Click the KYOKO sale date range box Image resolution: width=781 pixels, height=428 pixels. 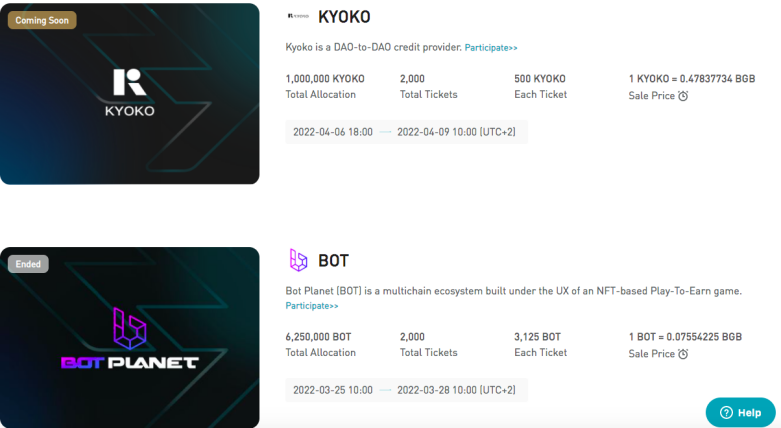click(x=406, y=132)
